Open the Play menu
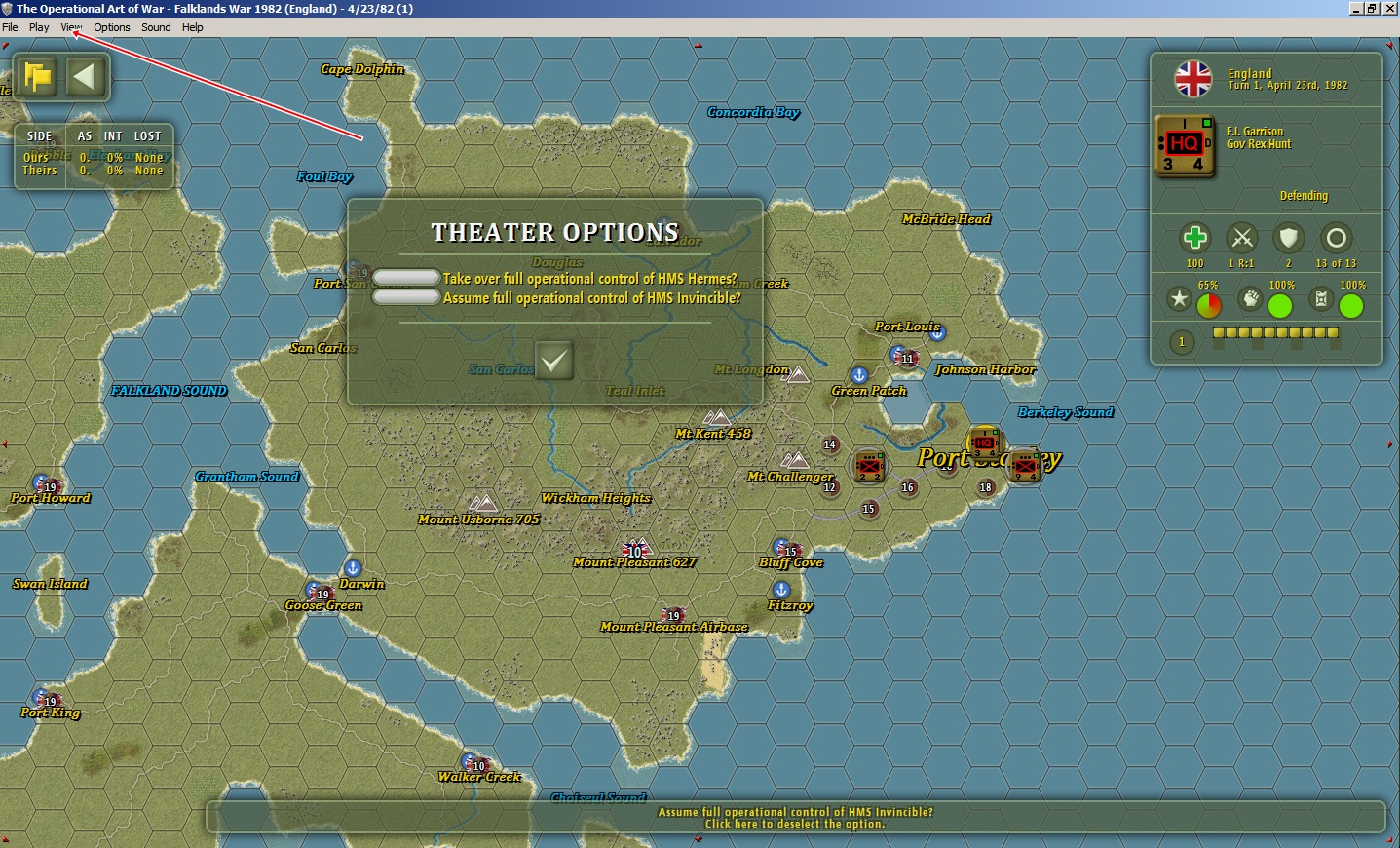The width and height of the screenshot is (1400, 848). coord(39,27)
